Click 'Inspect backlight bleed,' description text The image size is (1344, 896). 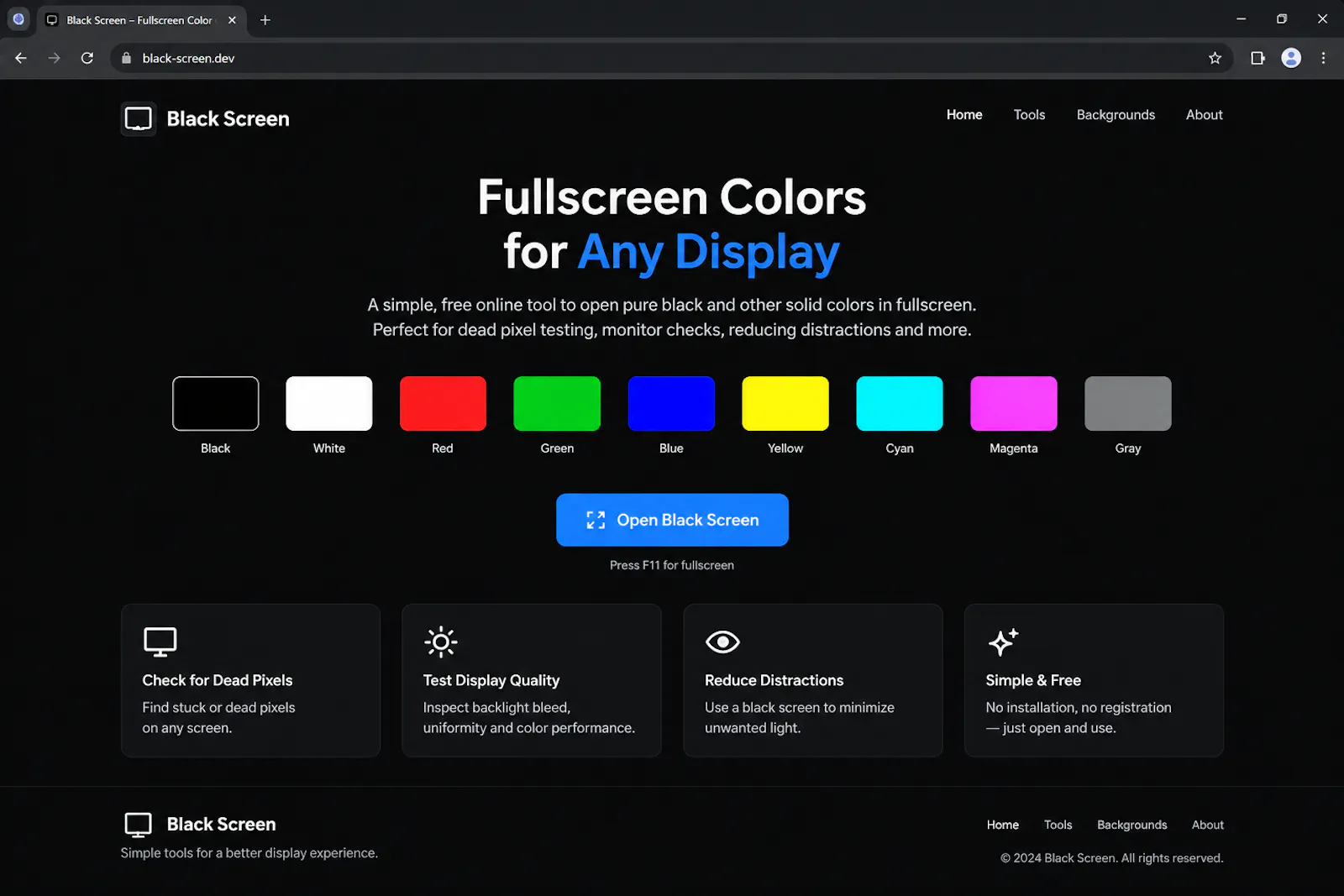coord(496,708)
